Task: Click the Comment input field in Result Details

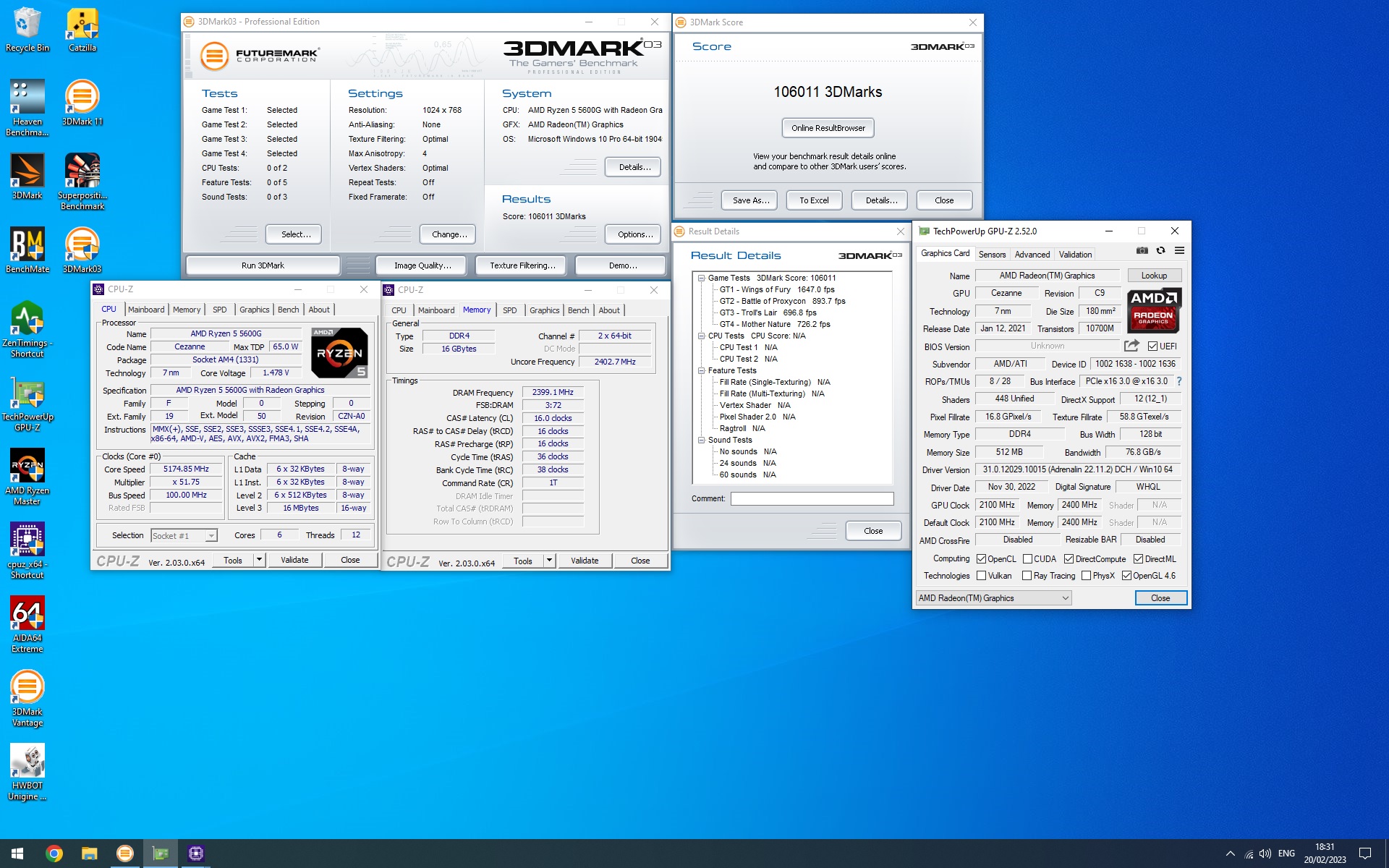Action: (x=812, y=498)
